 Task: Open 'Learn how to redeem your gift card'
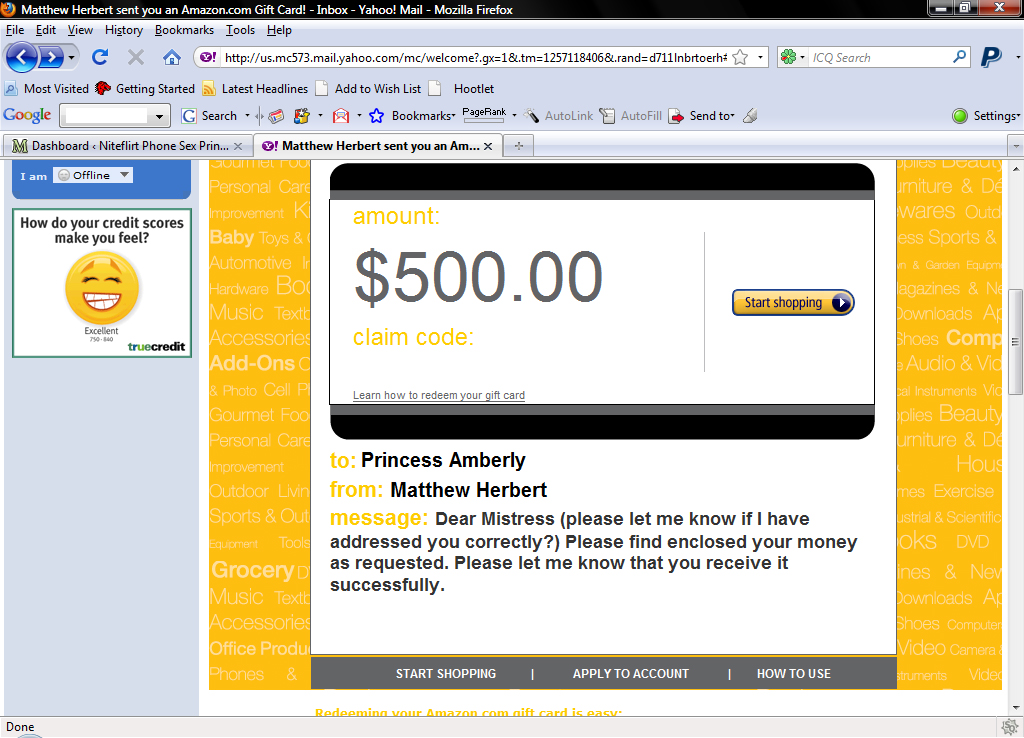coord(439,395)
